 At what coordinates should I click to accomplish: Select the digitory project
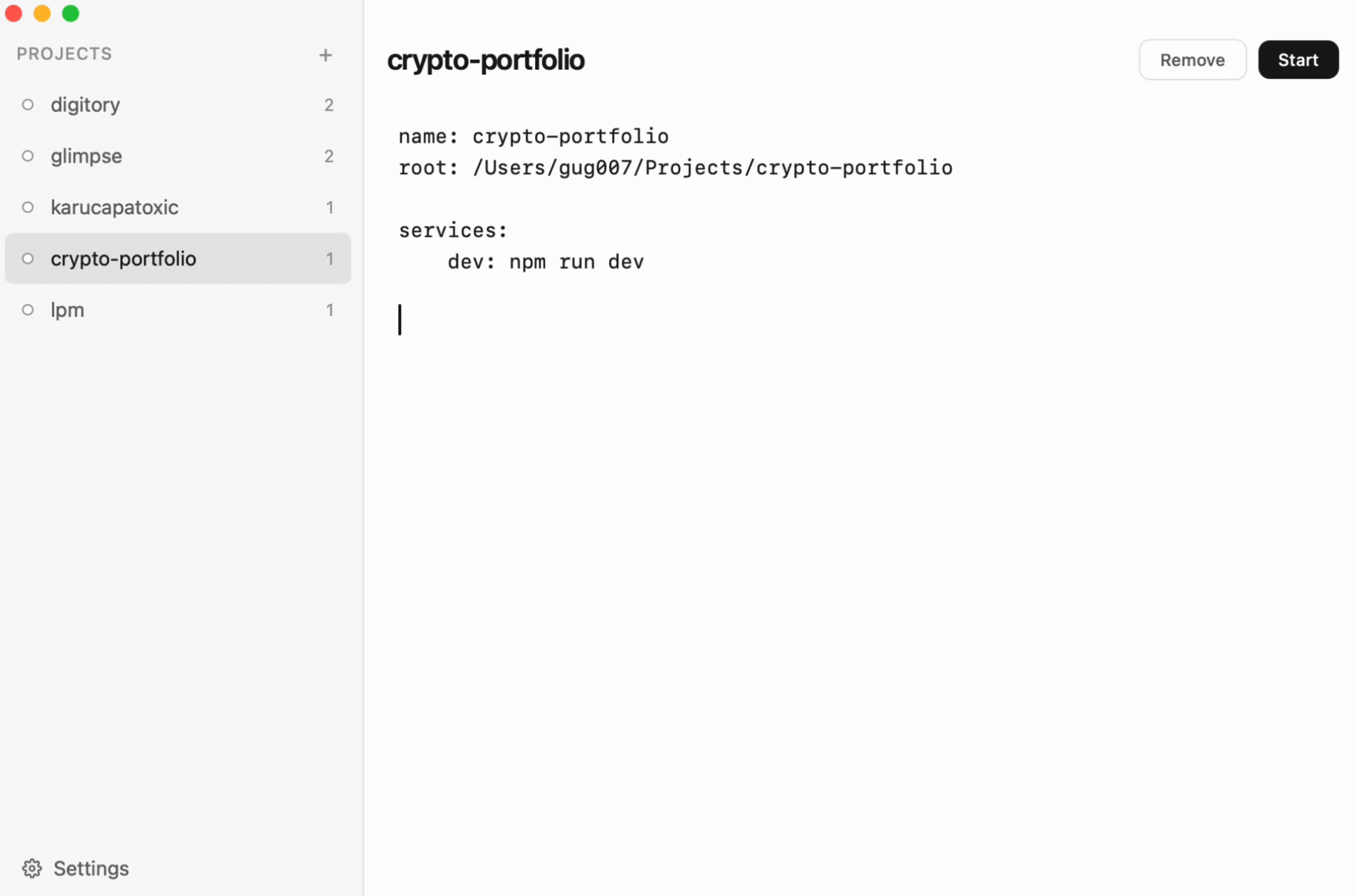point(85,104)
